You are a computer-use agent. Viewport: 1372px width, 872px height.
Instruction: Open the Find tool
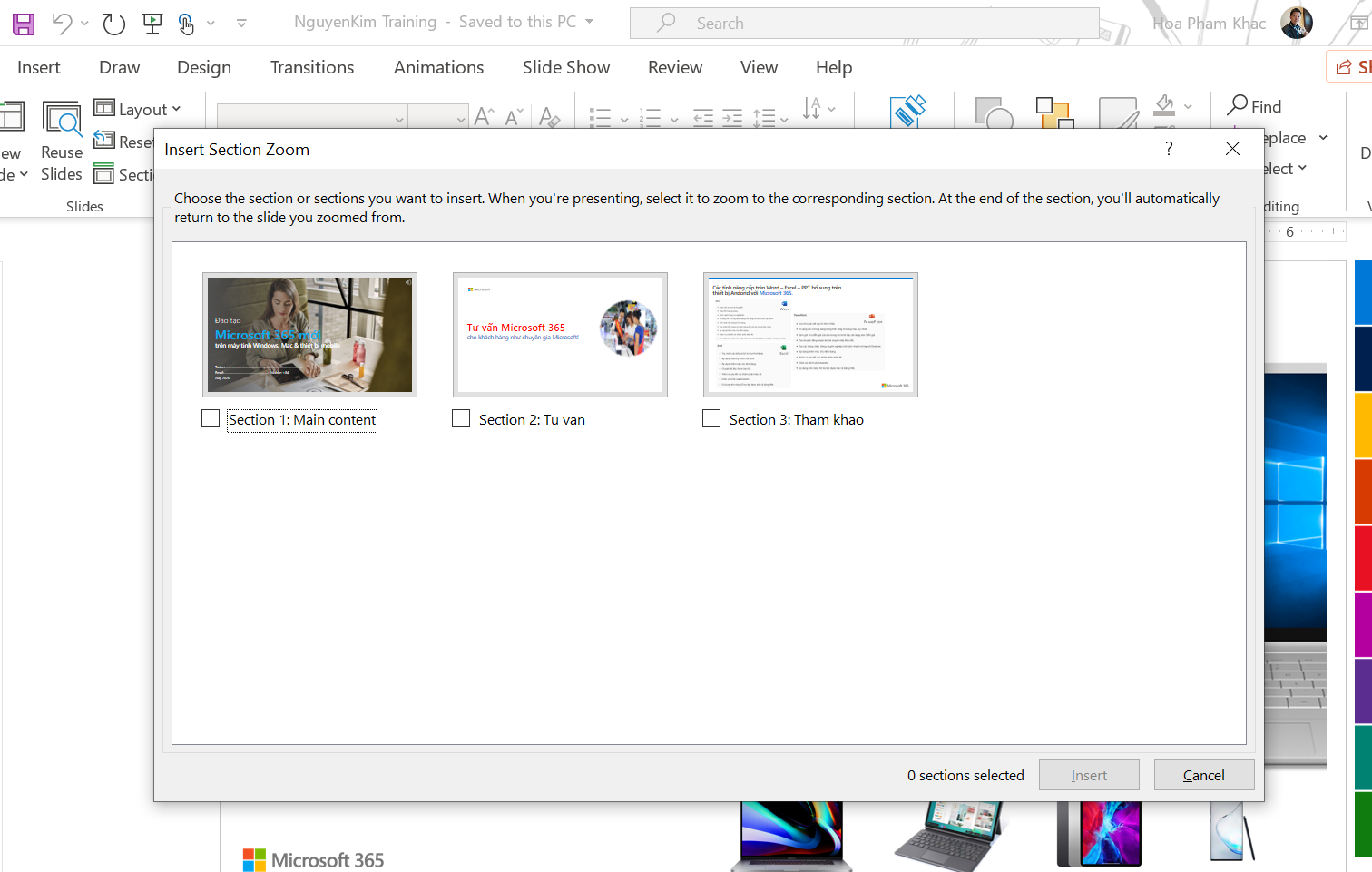point(1253,106)
